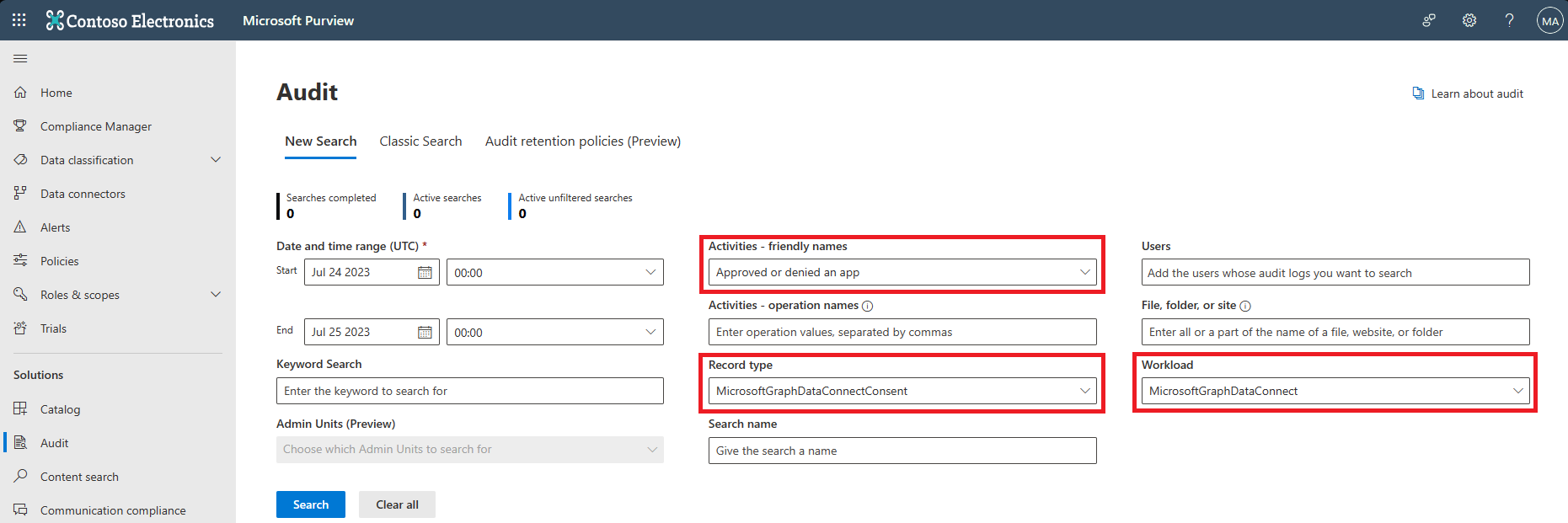Click the Users input field
This screenshot has width=1568, height=523.
coord(1335,272)
